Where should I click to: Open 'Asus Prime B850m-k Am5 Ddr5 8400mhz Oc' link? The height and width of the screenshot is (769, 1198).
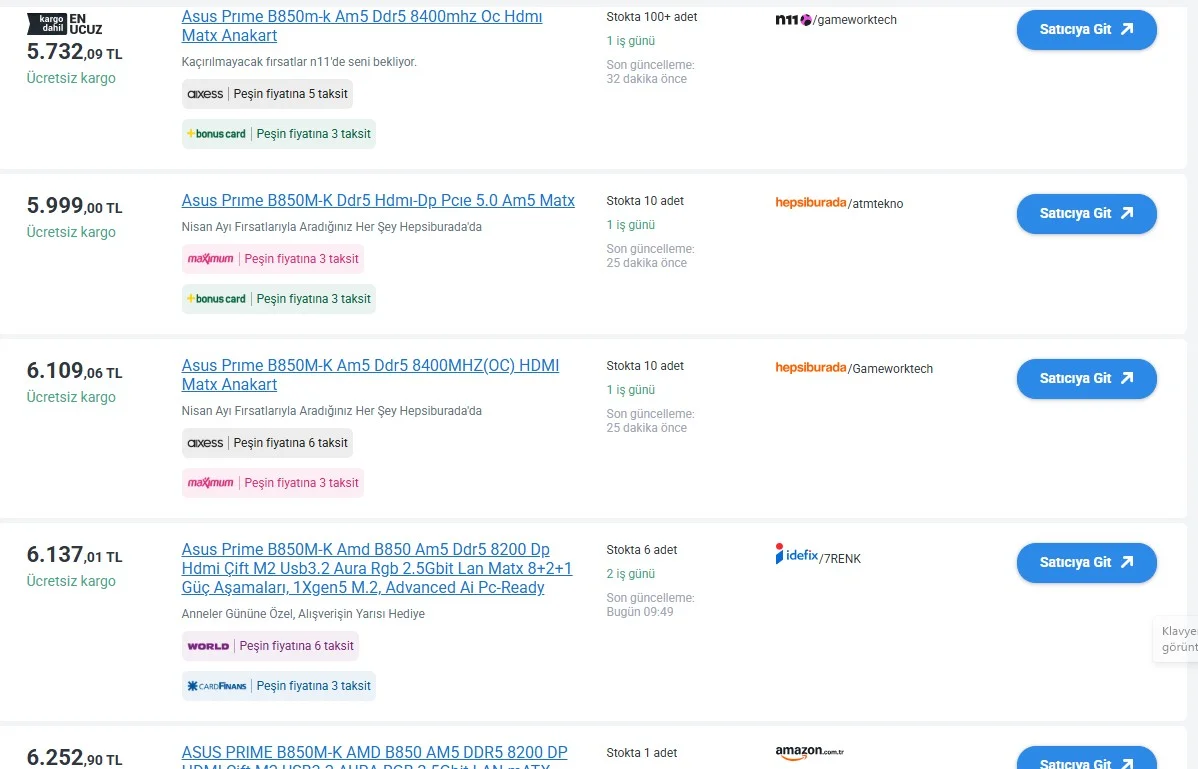(x=362, y=26)
